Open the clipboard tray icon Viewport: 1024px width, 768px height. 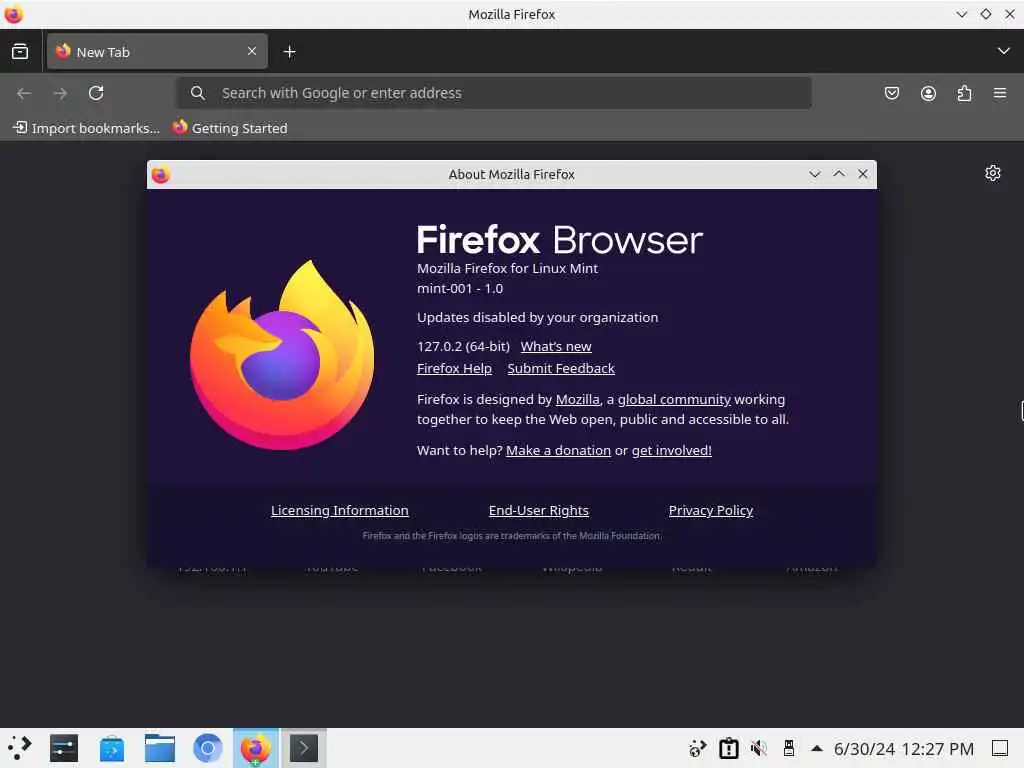point(728,748)
